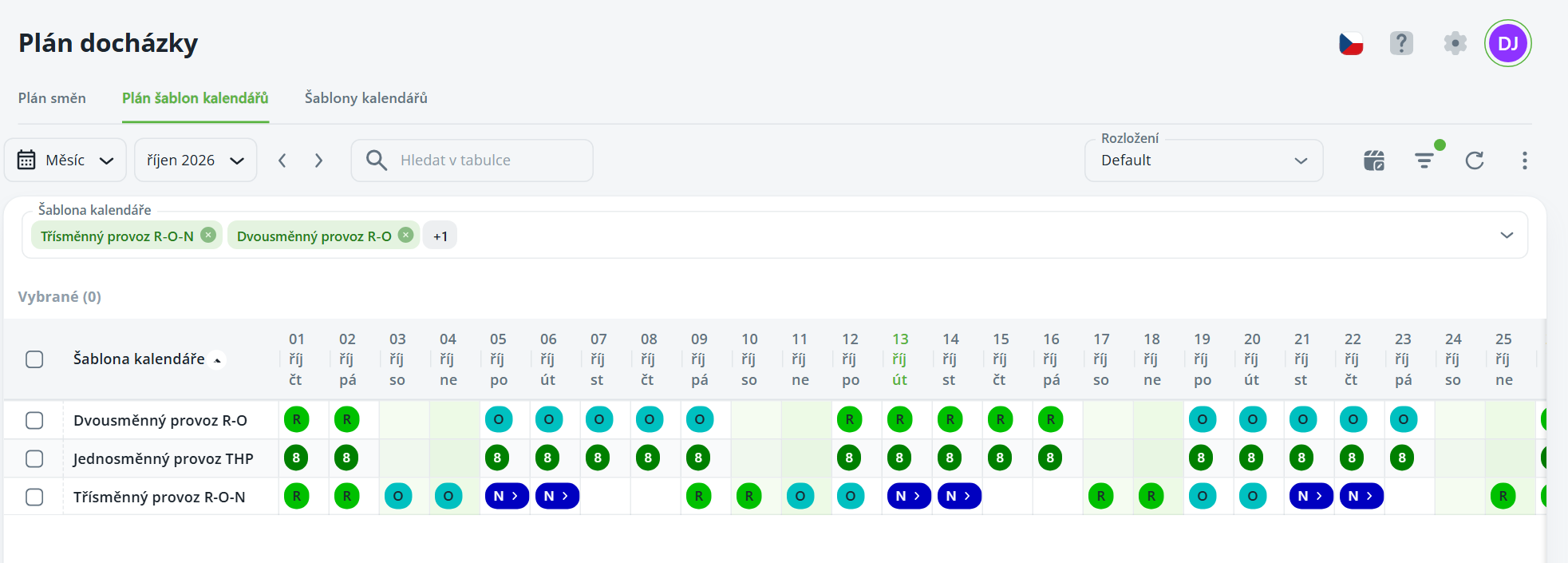
Task: Open the help question mark icon
Action: tap(1401, 43)
